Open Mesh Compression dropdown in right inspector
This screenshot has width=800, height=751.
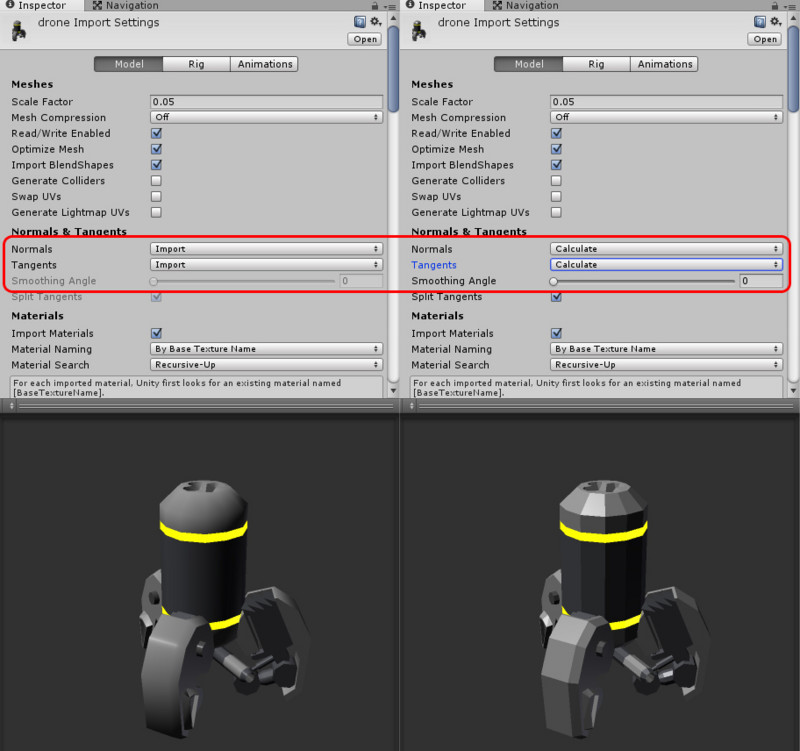coord(666,117)
